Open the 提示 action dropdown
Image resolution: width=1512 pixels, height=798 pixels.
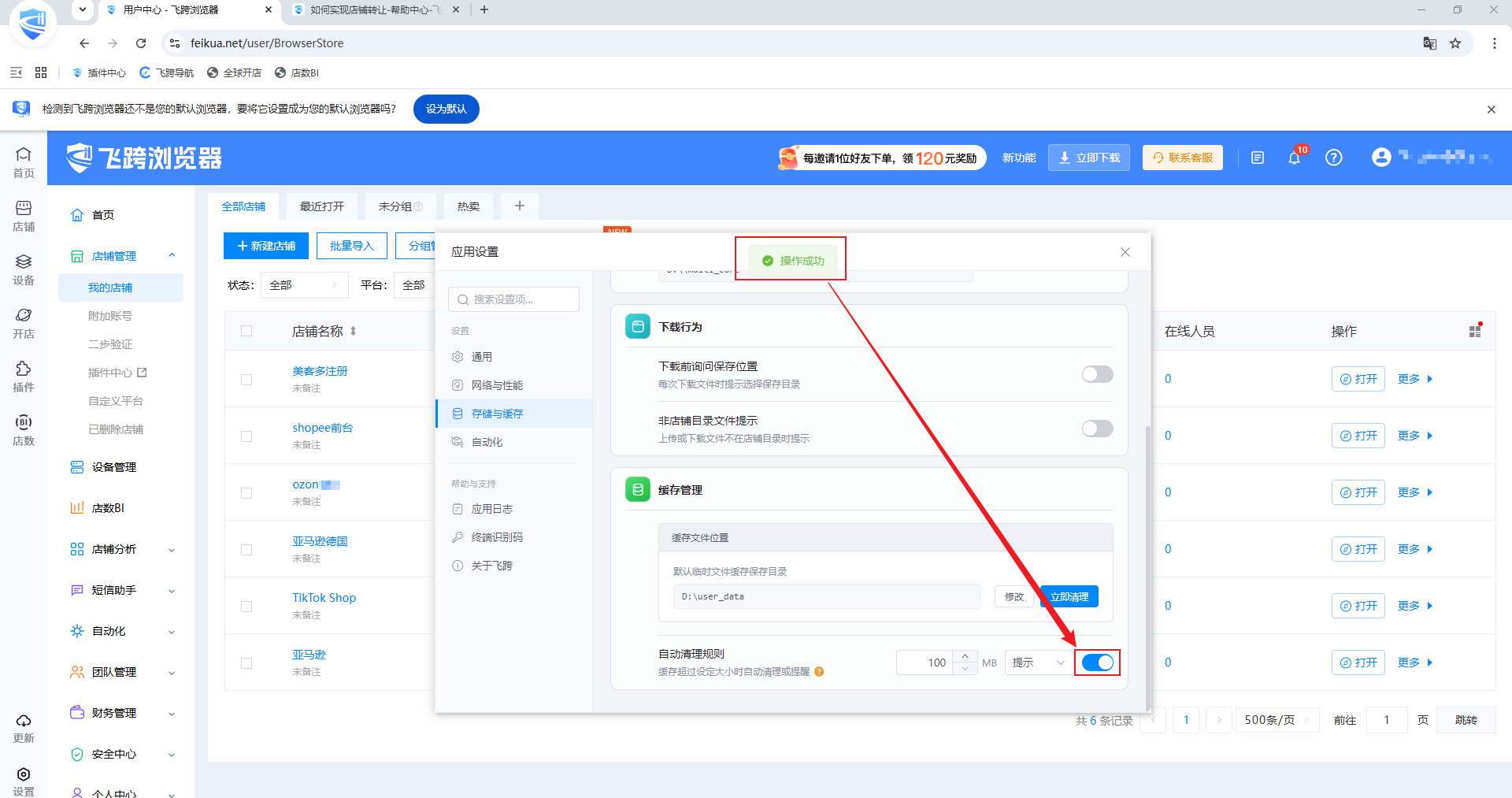[x=1038, y=663]
